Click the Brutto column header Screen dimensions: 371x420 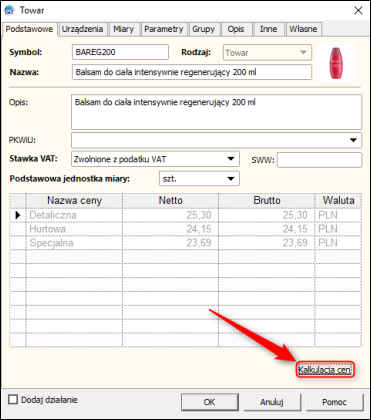[267, 200]
